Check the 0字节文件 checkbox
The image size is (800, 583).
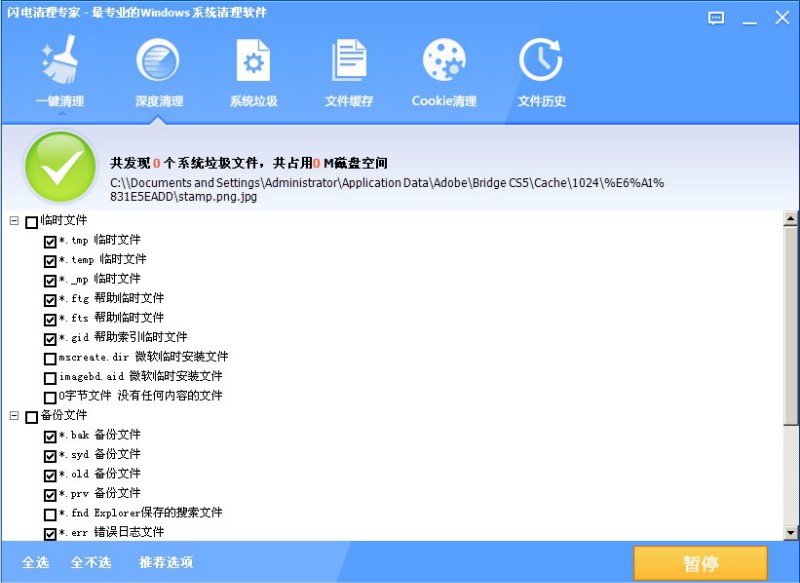click(50, 398)
